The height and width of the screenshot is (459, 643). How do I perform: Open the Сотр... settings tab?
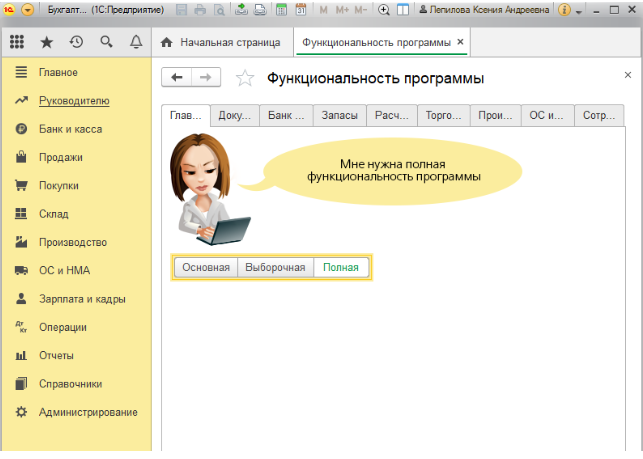coord(599,116)
